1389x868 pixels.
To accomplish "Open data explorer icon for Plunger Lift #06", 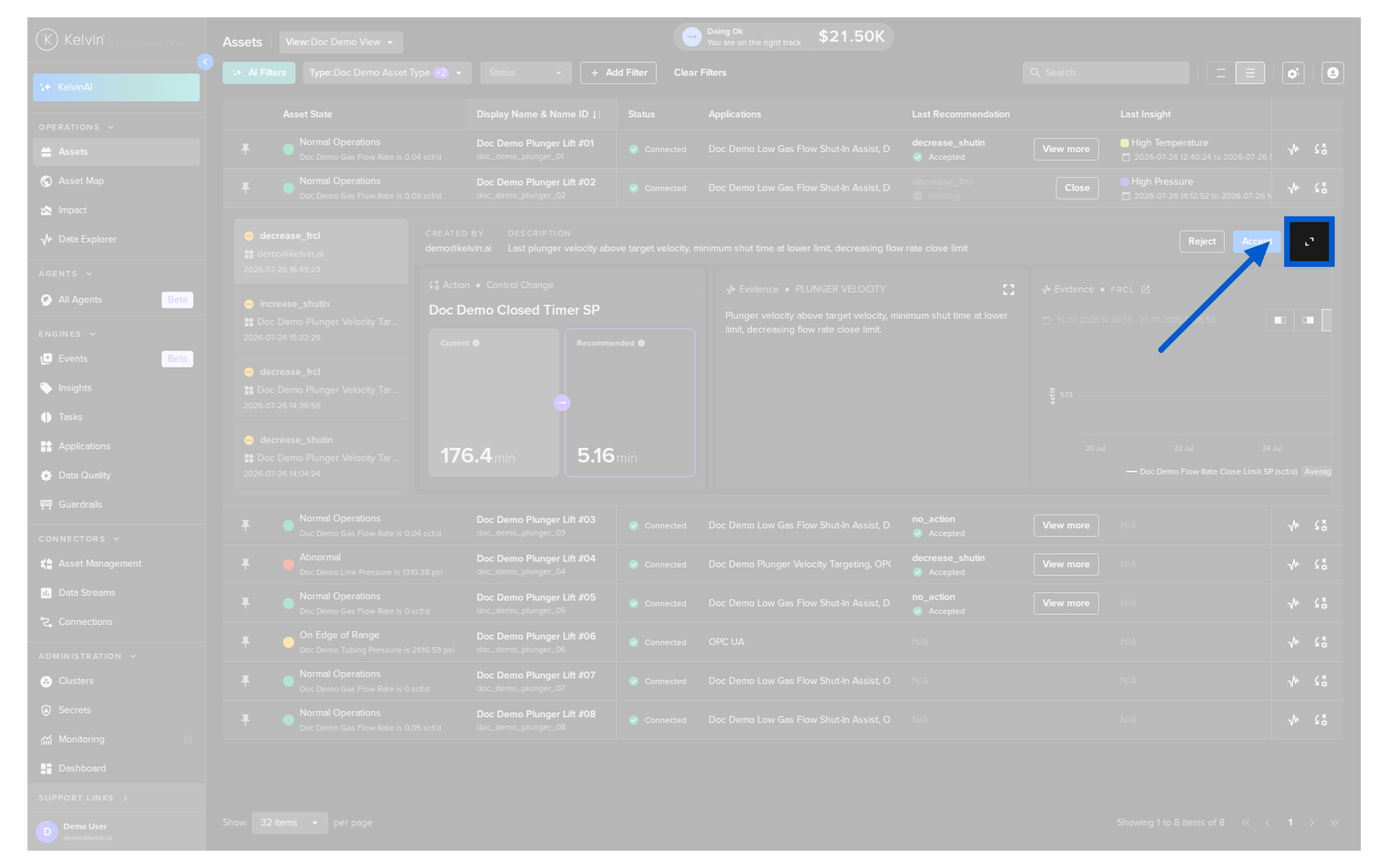I will 1294,642.
